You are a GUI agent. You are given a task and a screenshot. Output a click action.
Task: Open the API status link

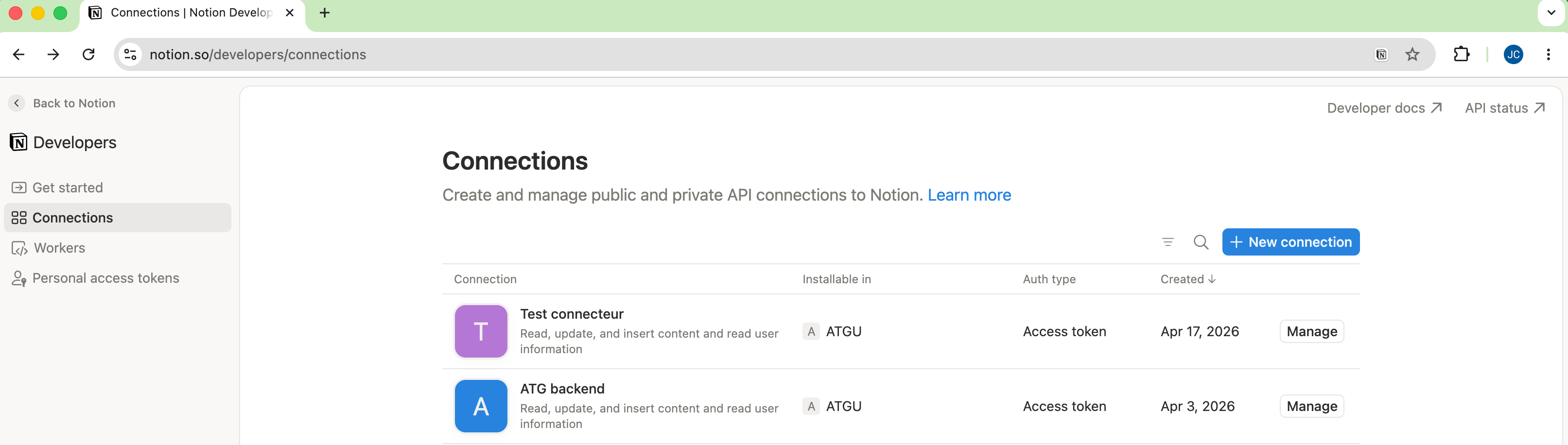pos(1505,108)
